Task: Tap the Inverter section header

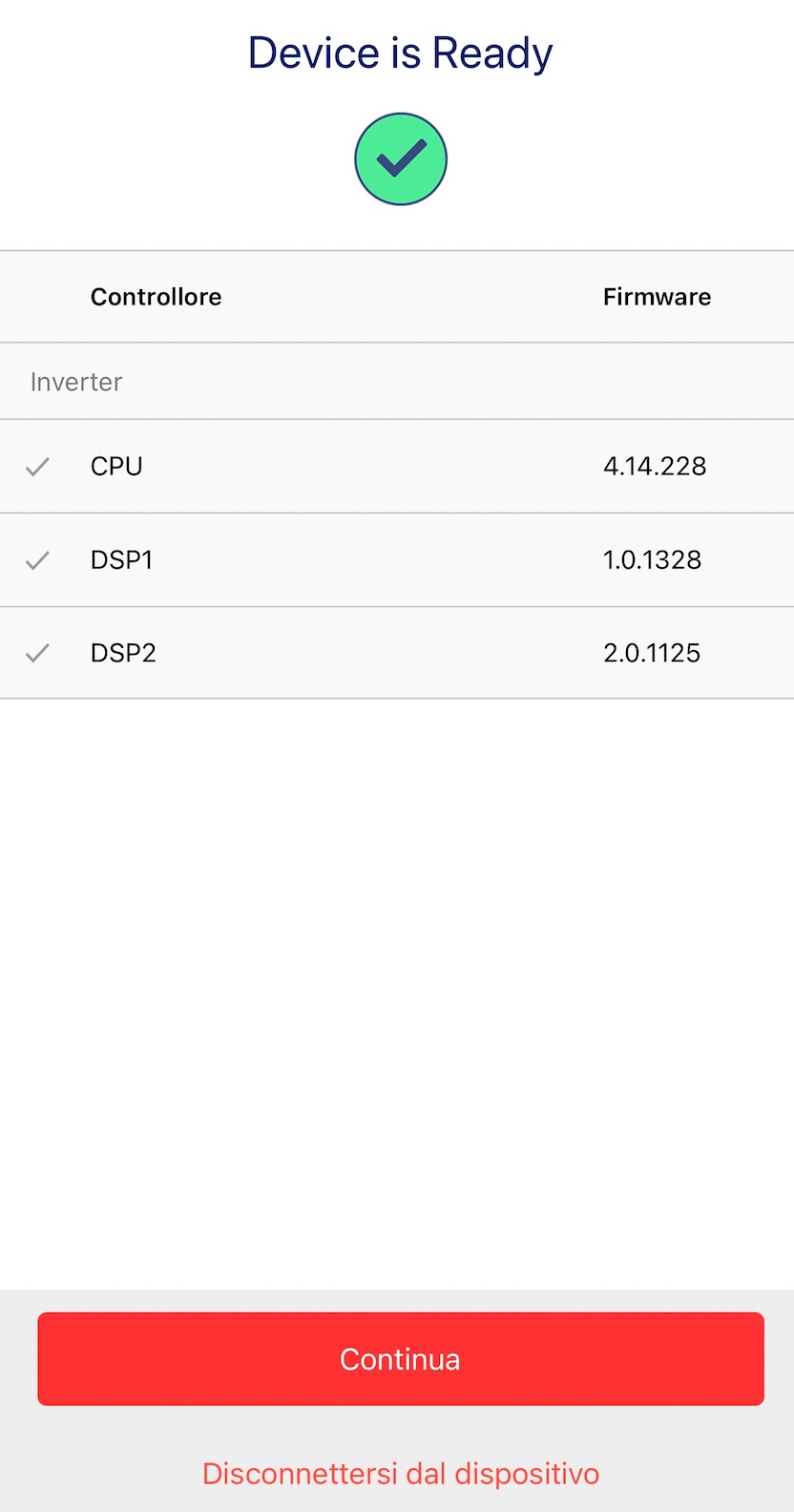Action: 76,382
